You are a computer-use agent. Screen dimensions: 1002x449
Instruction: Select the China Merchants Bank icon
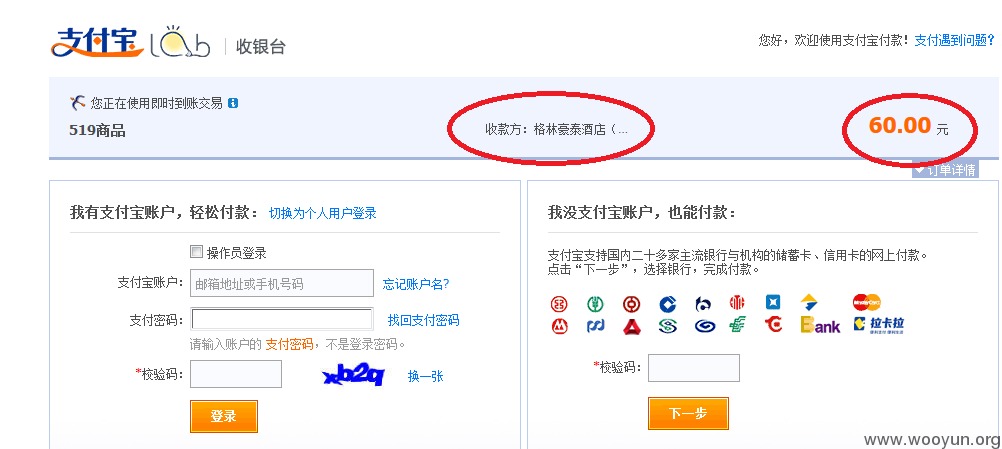point(559,326)
